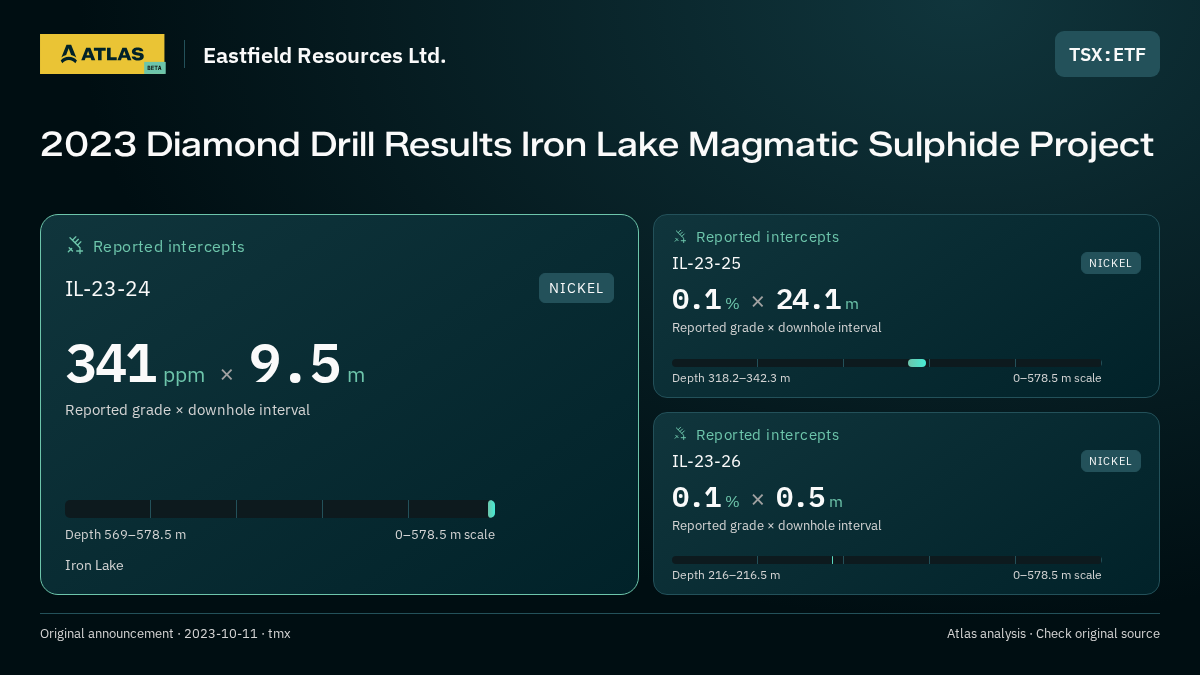
Task: Click the drill icon in IL-23-24 card
Action: pyautogui.click(x=75, y=245)
